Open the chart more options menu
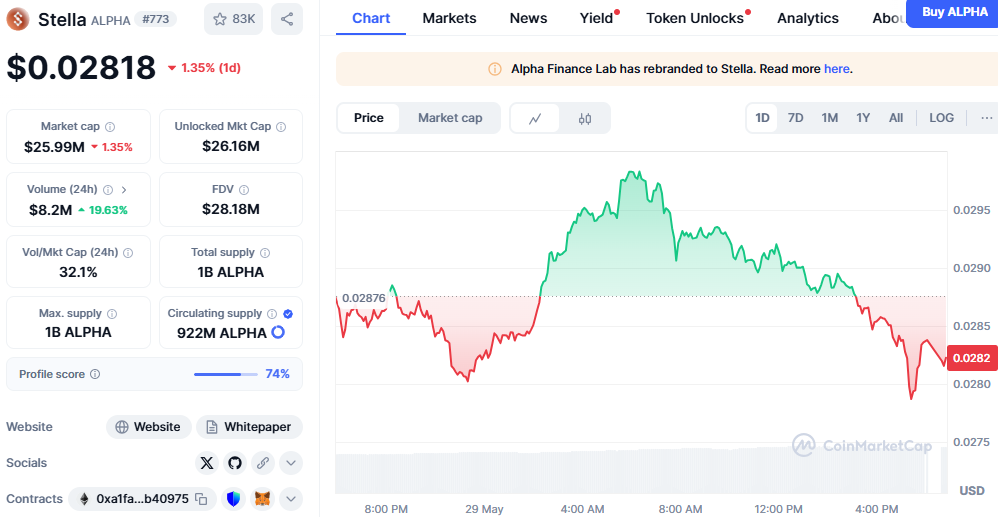Image resolution: width=998 pixels, height=517 pixels. (987, 118)
